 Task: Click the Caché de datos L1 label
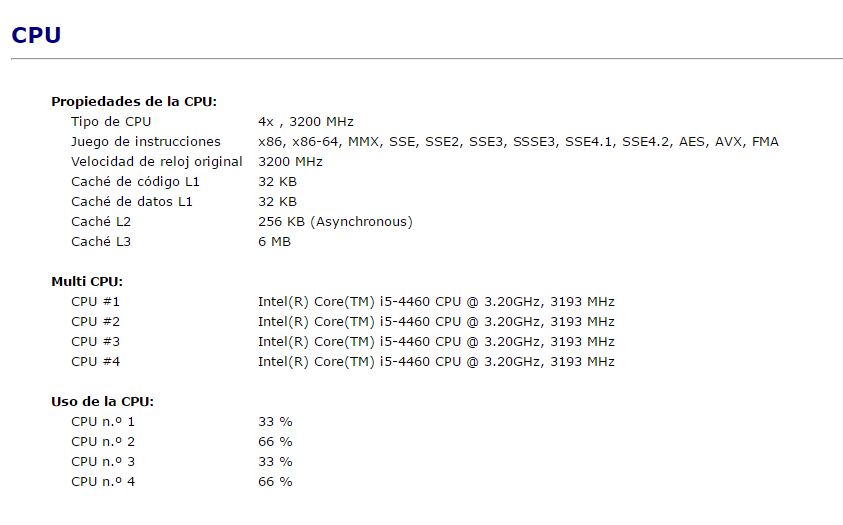[x=131, y=202]
